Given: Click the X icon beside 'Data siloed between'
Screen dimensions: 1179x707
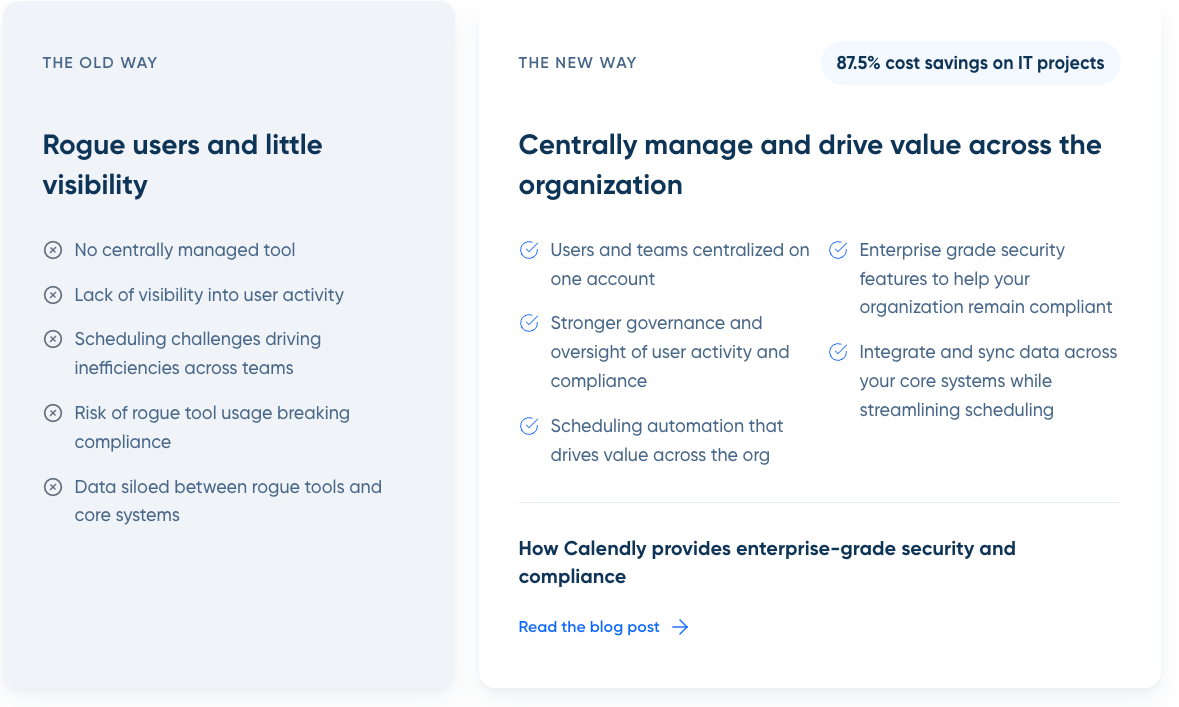Looking at the screenshot, I should pos(53,487).
